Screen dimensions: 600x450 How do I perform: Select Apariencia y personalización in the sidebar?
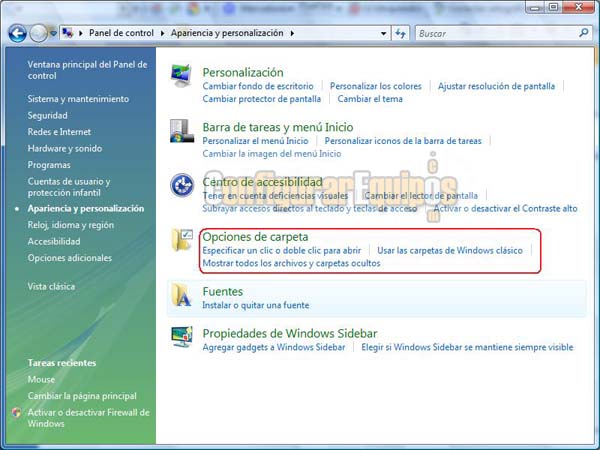[86, 209]
